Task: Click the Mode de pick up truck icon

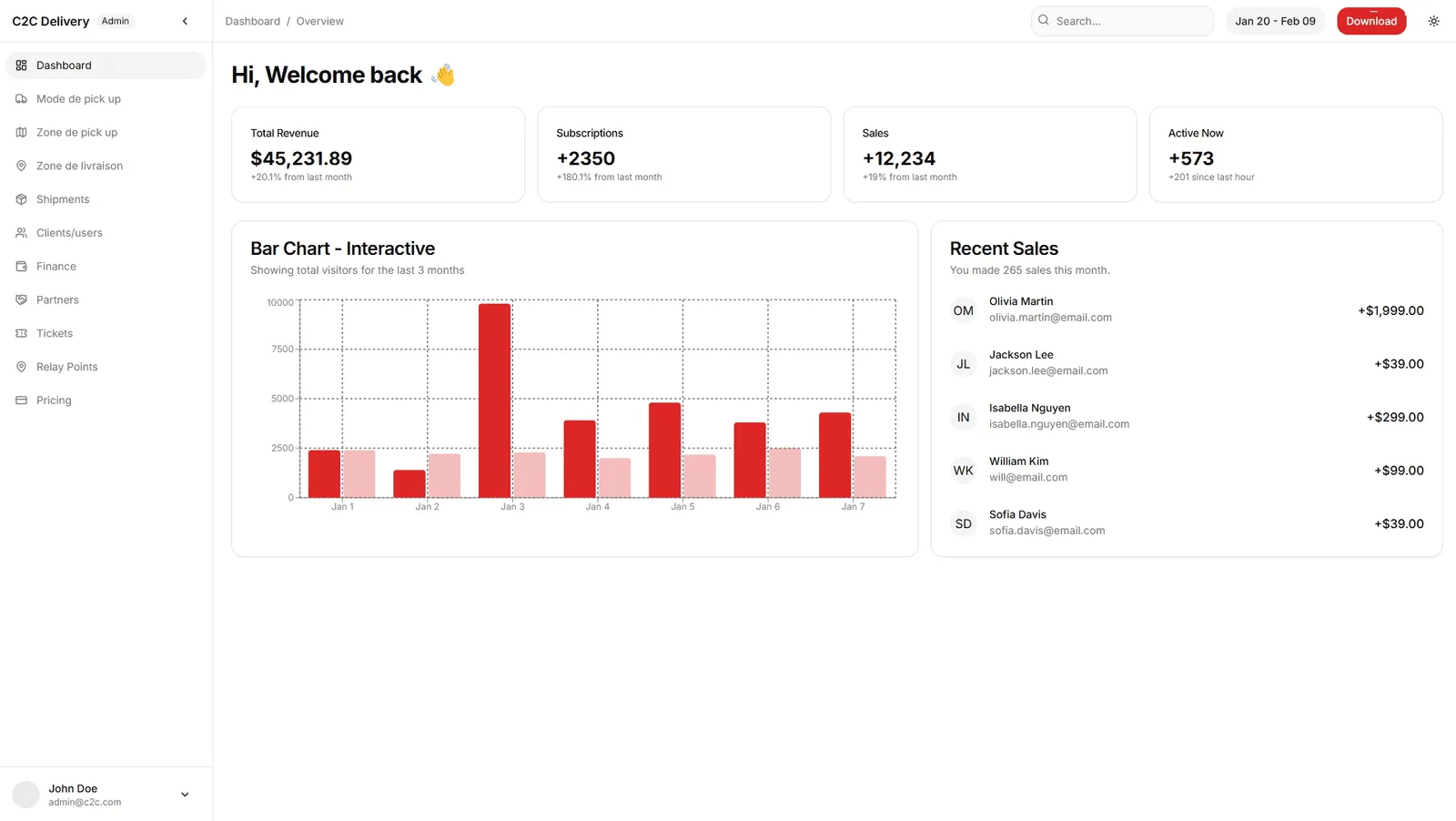Action: point(21,99)
